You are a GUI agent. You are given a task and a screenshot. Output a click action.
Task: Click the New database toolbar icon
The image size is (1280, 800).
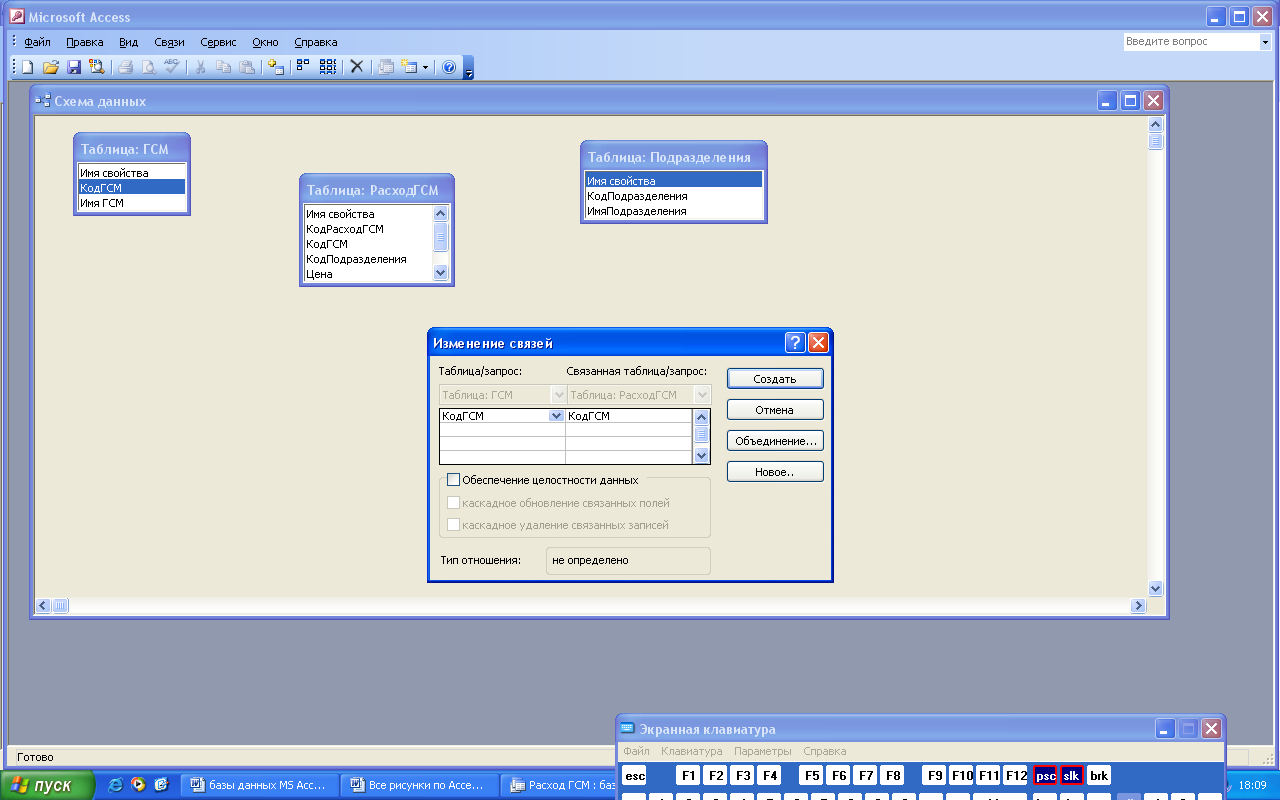[28, 67]
